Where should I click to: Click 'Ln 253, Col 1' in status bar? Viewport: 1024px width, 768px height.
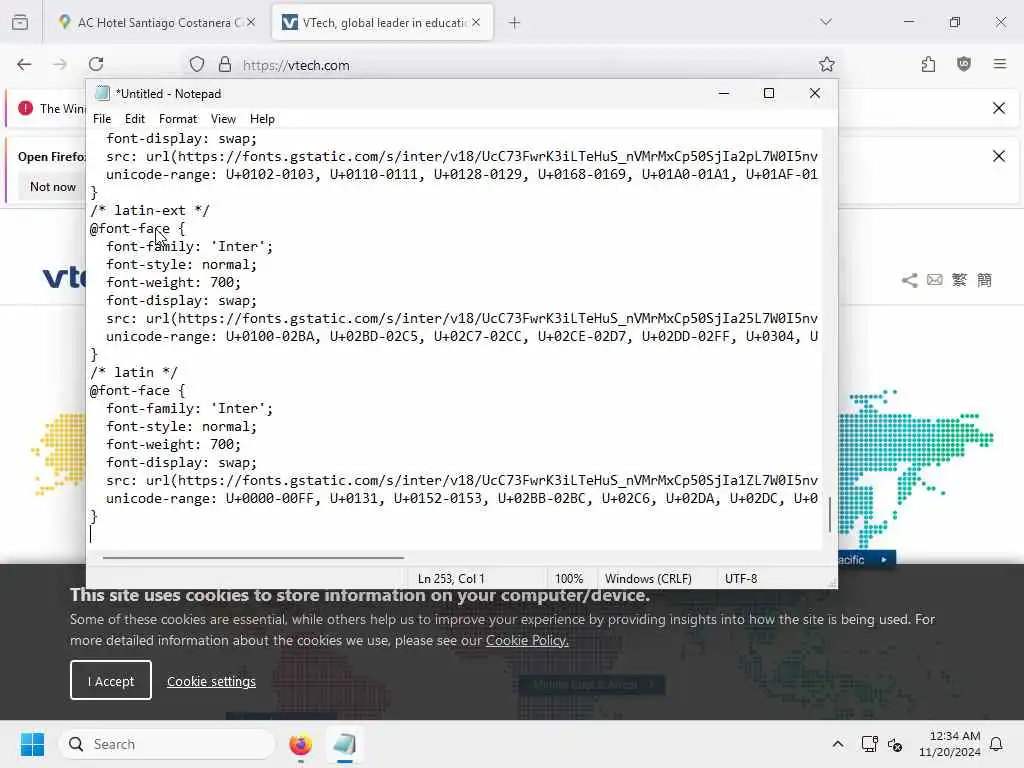coord(451,579)
